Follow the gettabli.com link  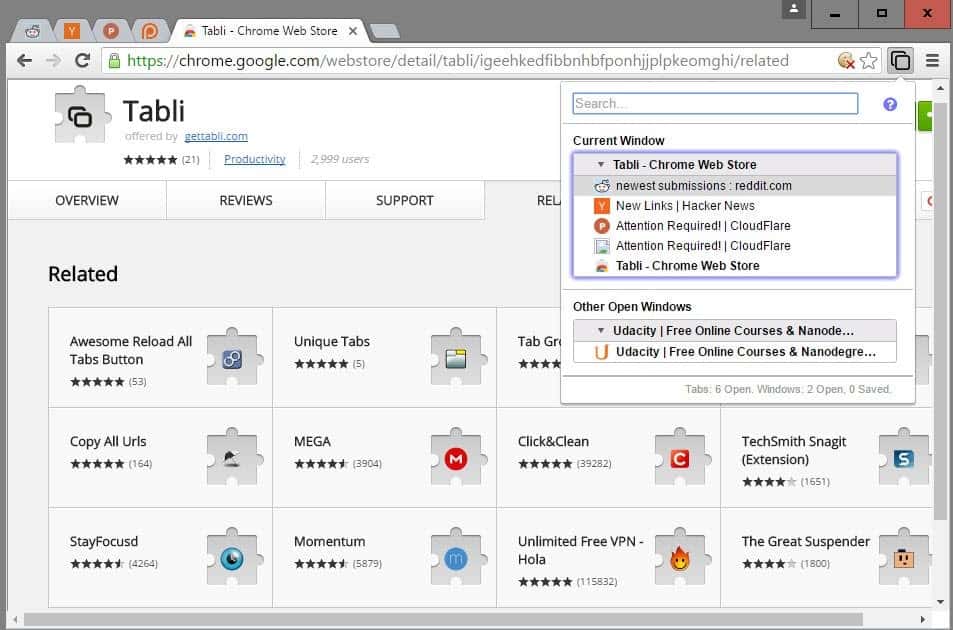pyautogui.click(x=216, y=136)
